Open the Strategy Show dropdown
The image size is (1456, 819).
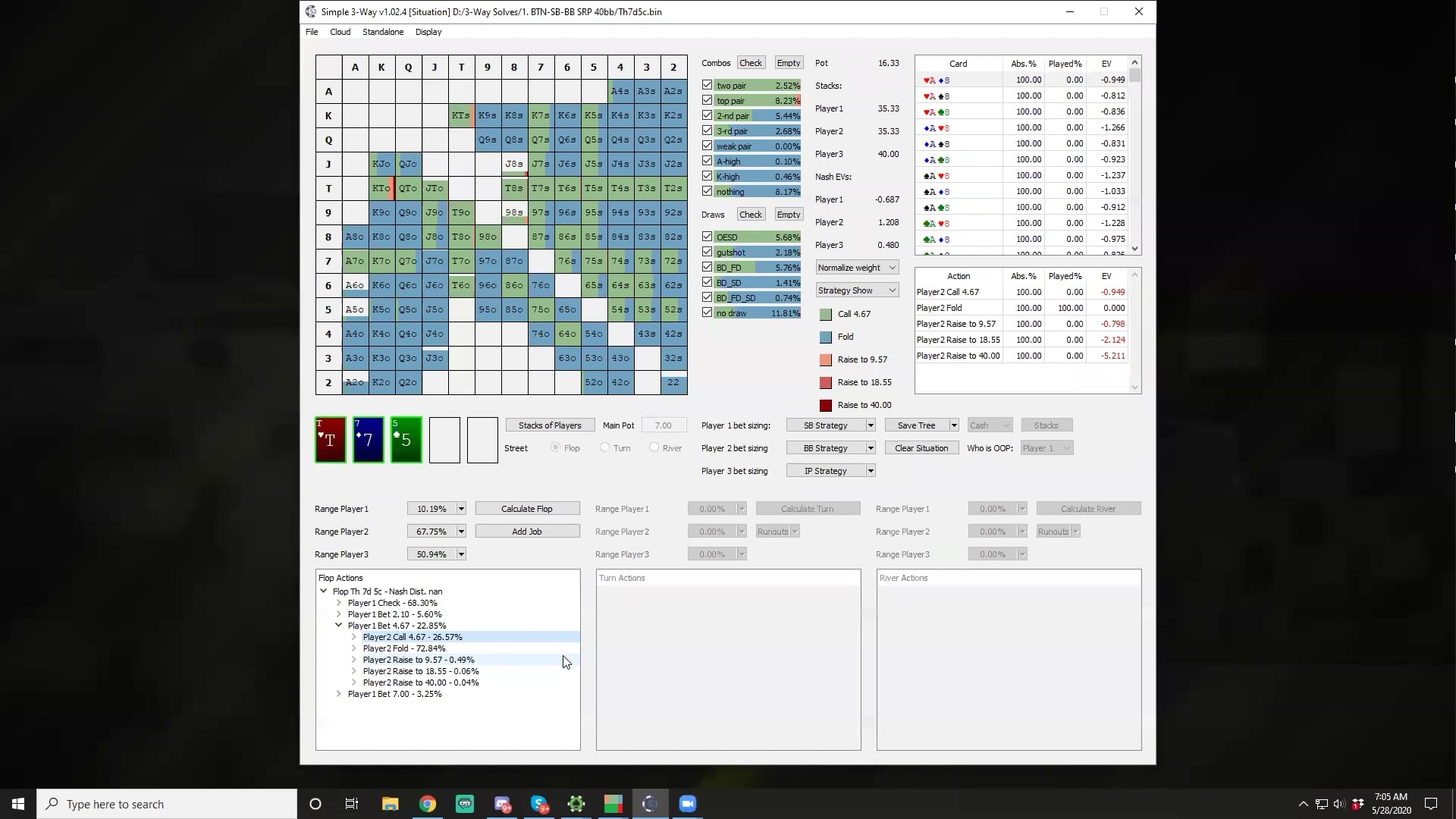[x=857, y=290]
